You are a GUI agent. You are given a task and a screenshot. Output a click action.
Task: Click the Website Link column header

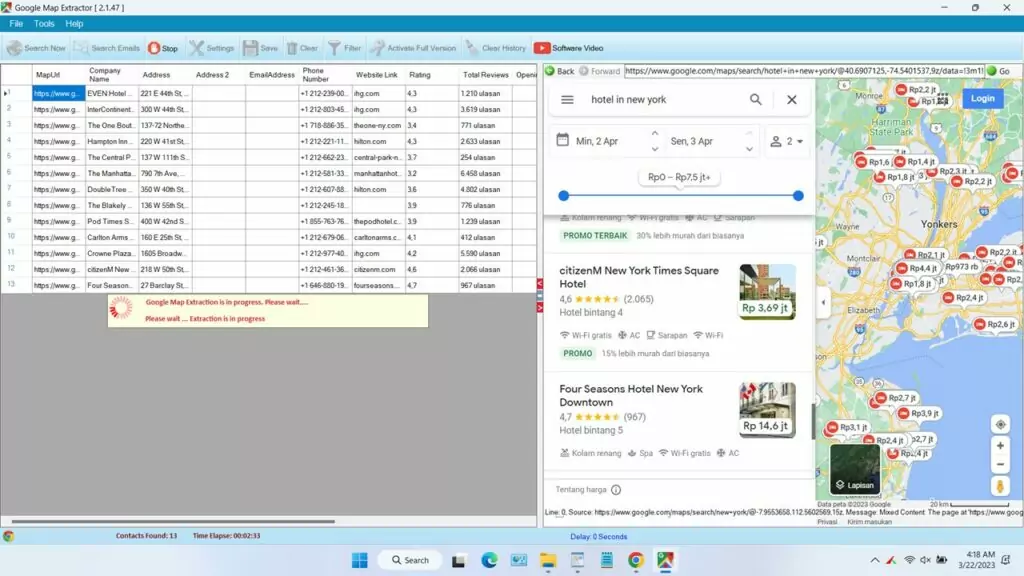377,74
